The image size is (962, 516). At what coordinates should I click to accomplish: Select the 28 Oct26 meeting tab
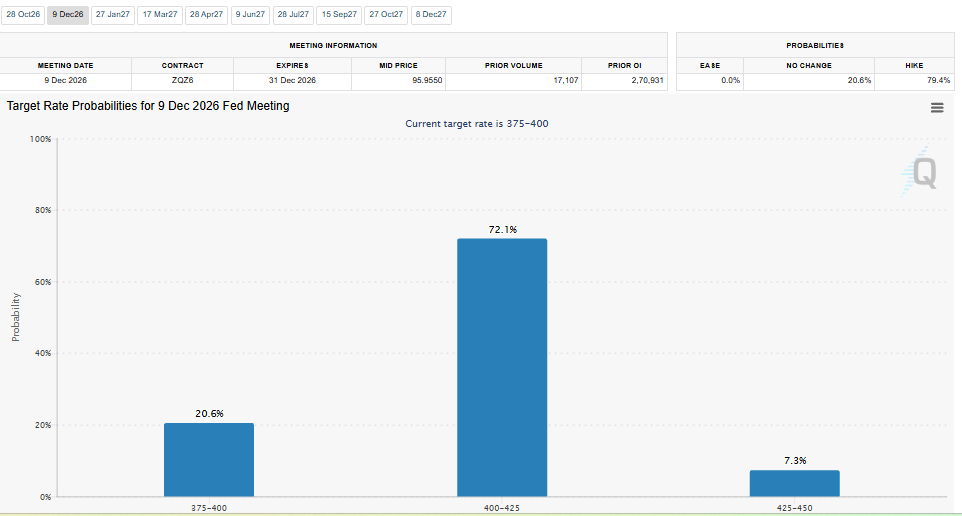click(x=23, y=15)
